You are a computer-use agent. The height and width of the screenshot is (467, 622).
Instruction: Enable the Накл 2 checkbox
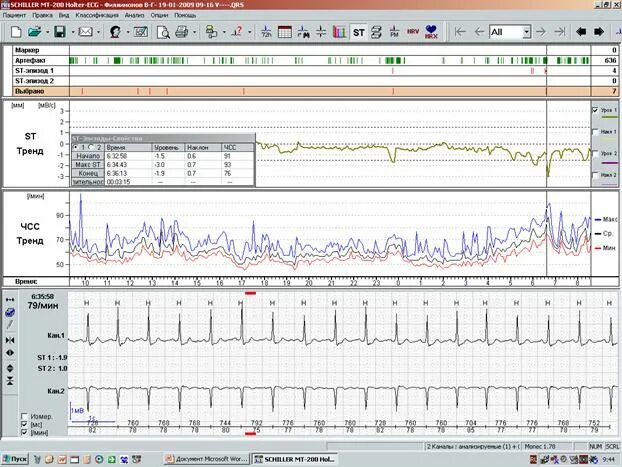point(595,175)
